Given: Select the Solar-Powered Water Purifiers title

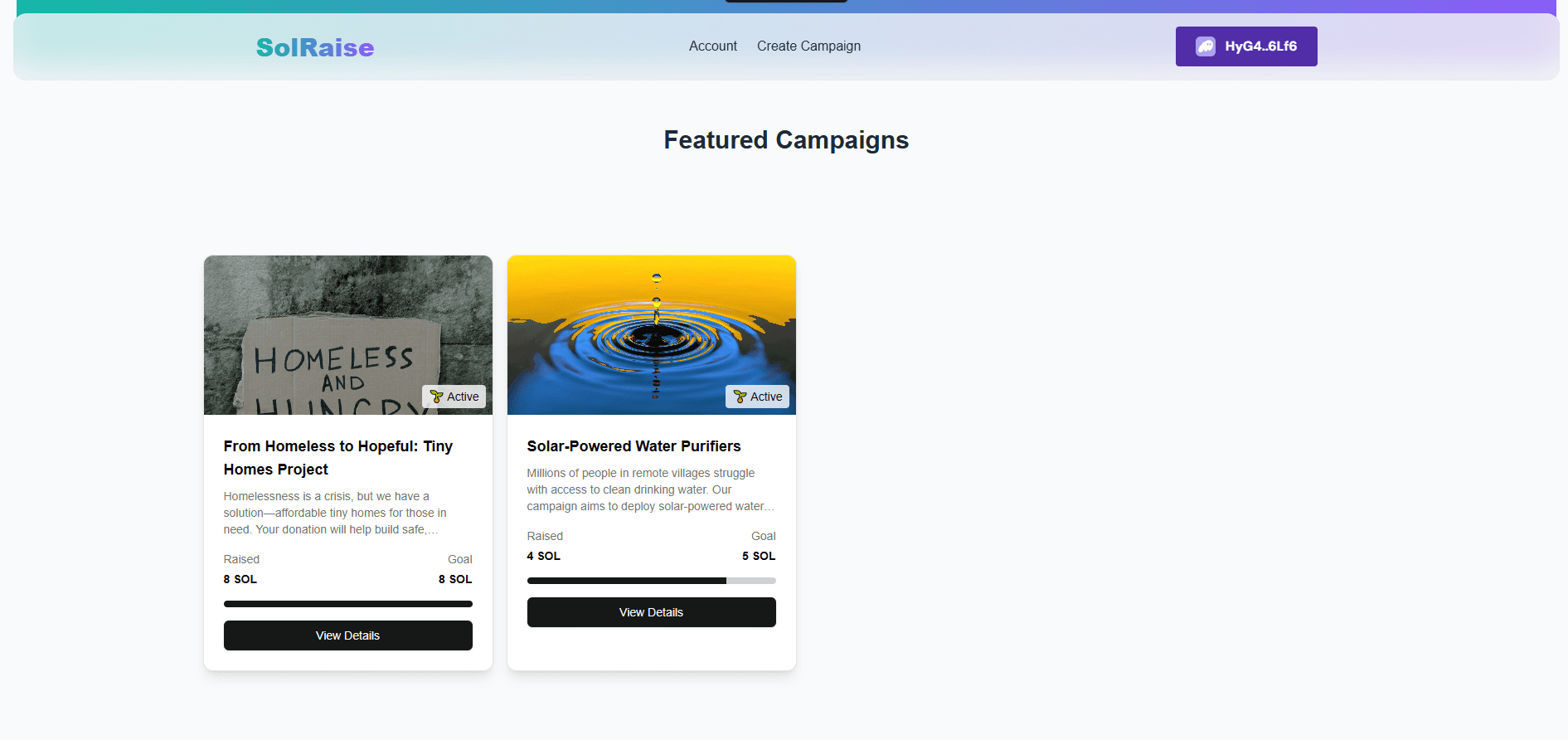Looking at the screenshot, I should point(634,446).
